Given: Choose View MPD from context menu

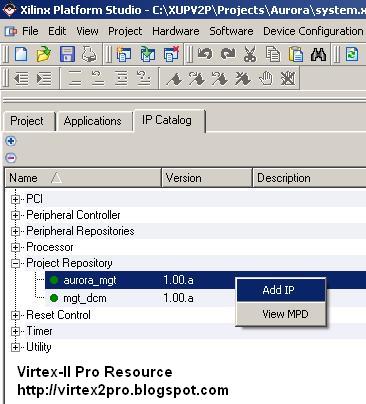Looking at the screenshot, I should [x=281, y=314].
